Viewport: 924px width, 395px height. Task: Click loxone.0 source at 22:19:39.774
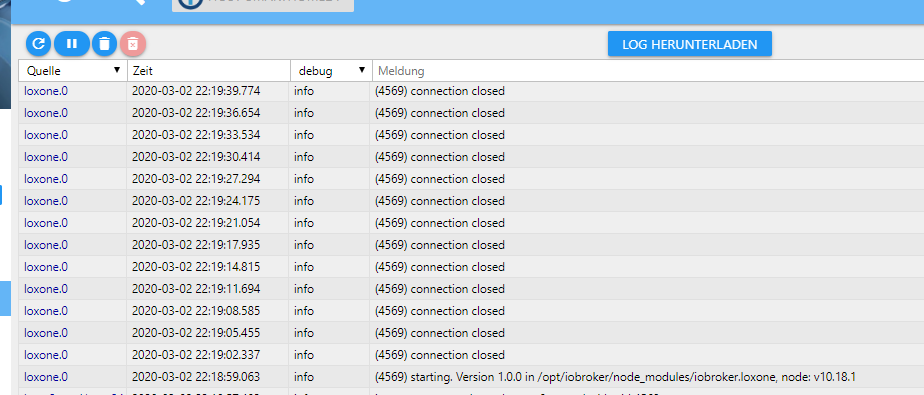[x=46, y=91]
